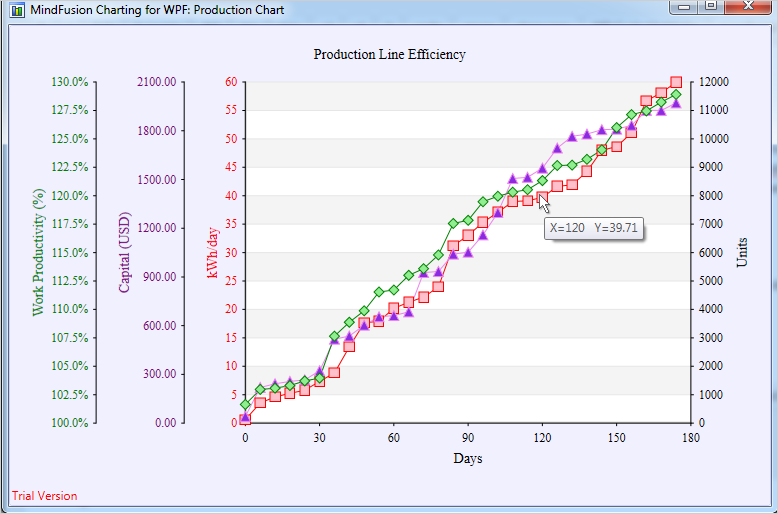The width and height of the screenshot is (778, 514).
Task: Click the 4000 tick on Units axis
Action: (x=711, y=309)
